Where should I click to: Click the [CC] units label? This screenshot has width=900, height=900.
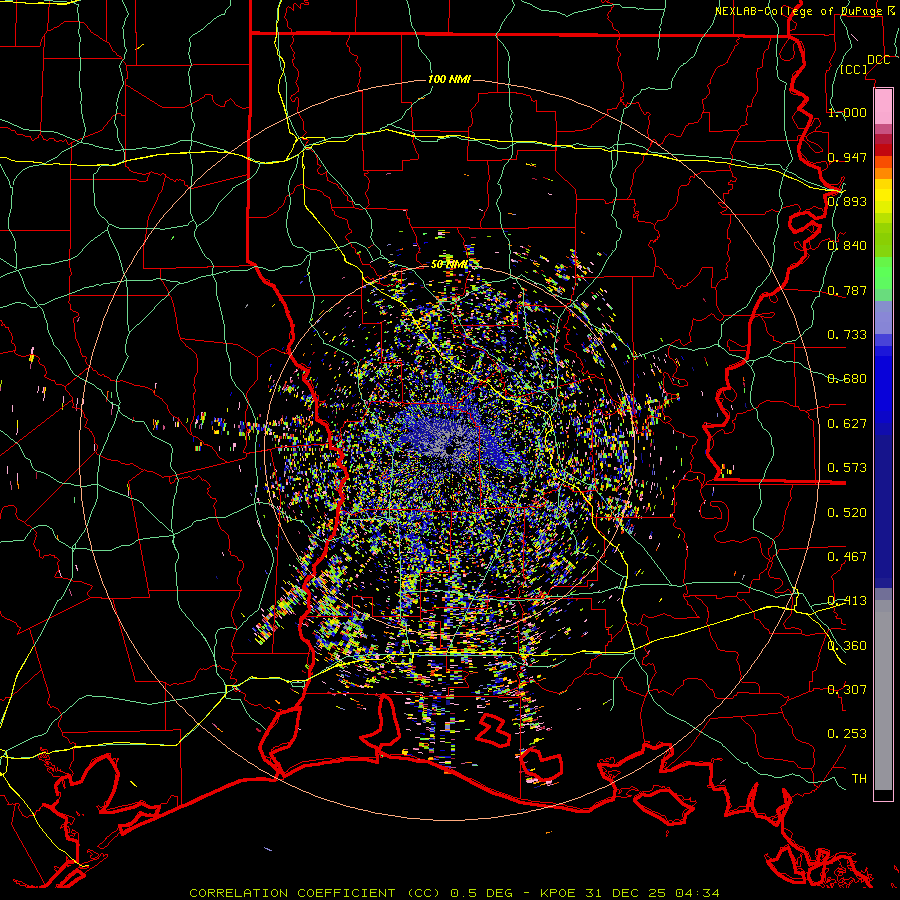(x=854, y=69)
